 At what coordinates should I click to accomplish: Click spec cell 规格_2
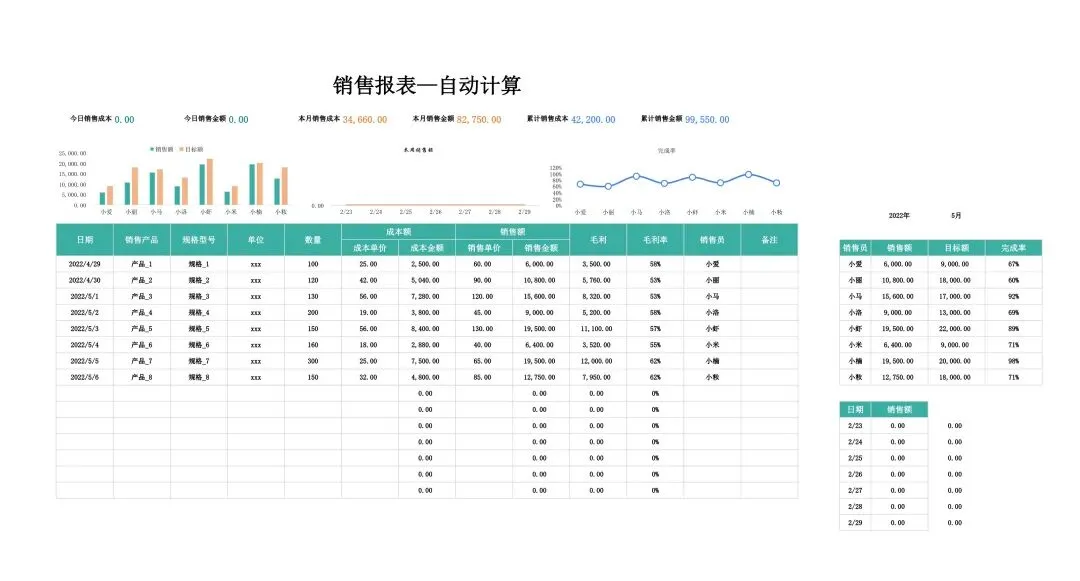click(199, 280)
